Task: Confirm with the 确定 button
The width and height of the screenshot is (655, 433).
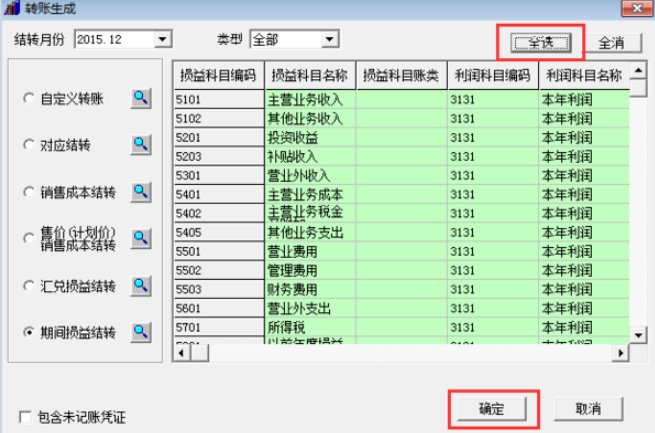Action: pos(492,409)
